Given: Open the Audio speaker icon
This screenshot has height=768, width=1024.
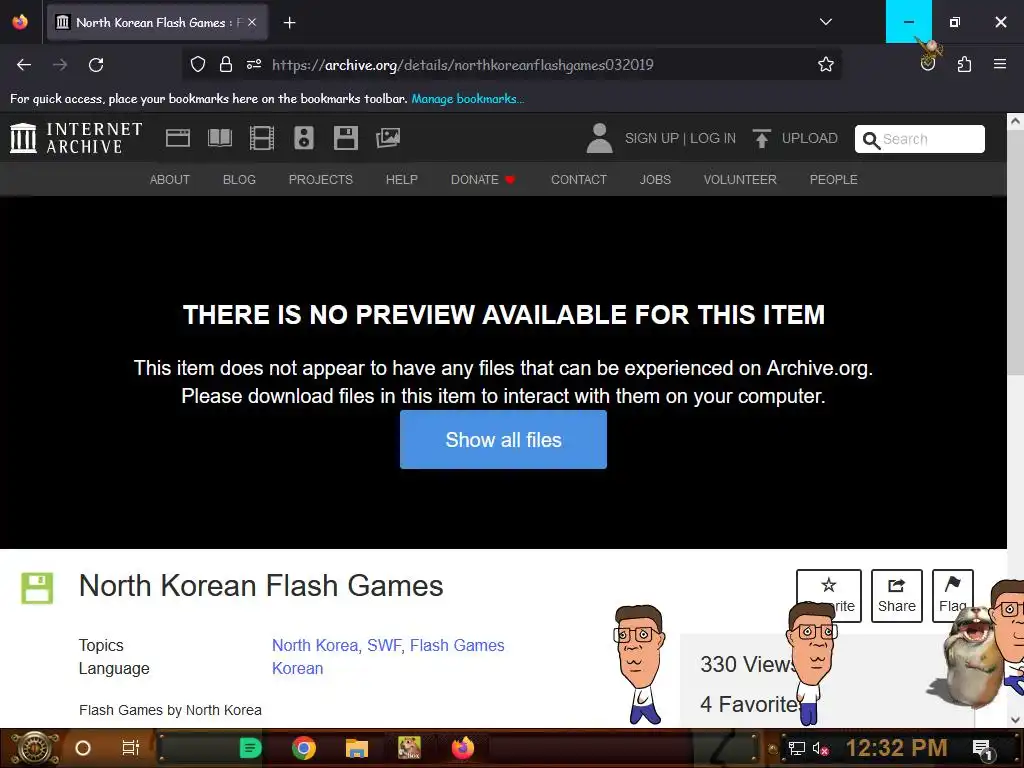Looking at the screenshot, I should 304,138.
